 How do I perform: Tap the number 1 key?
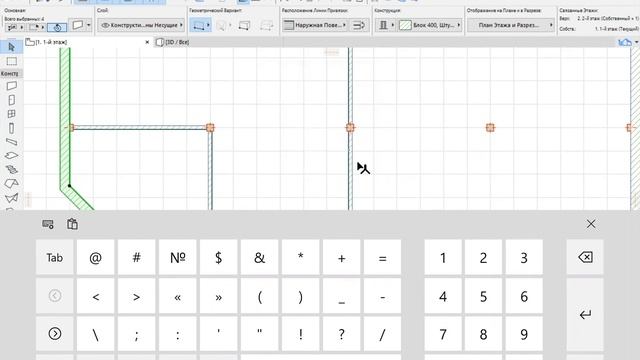[443, 258]
